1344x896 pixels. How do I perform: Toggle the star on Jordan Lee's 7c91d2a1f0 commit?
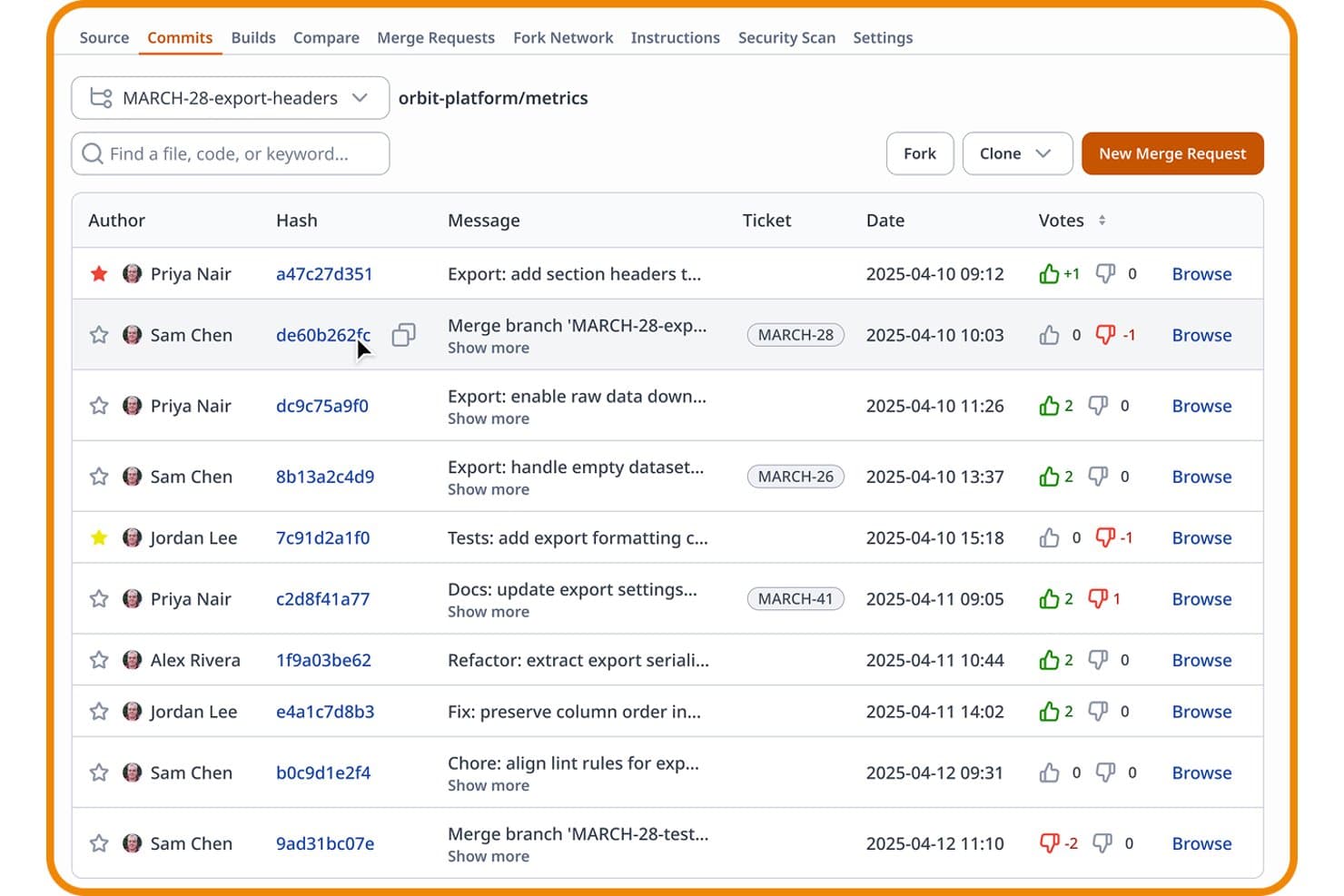pyautogui.click(x=99, y=537)
